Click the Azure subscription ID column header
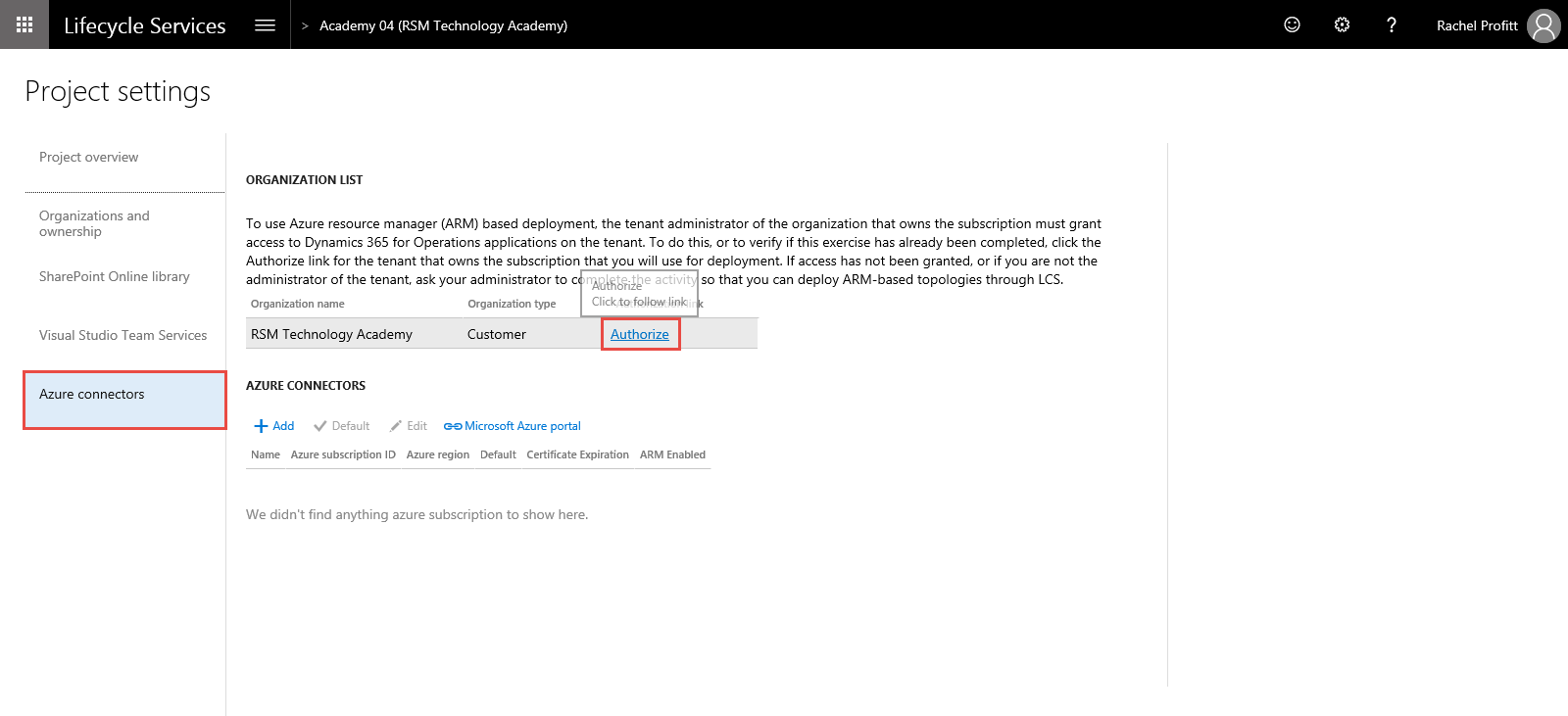Viewport: 1568px width, 716px height. 343,454
